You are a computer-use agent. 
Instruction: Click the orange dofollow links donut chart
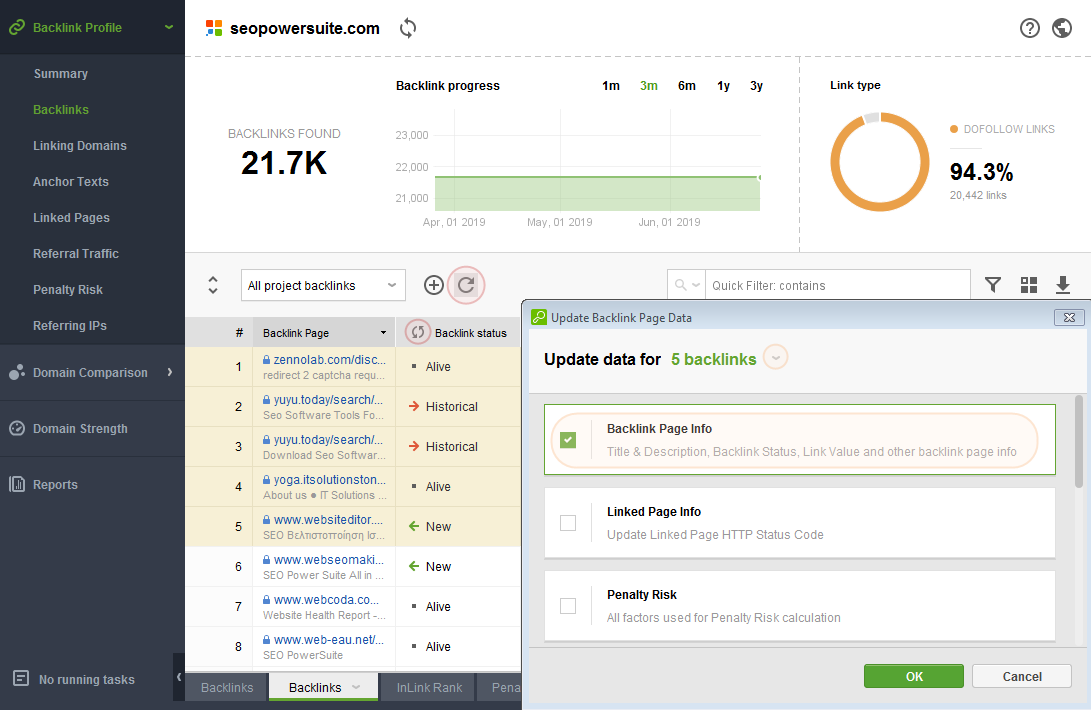pos(879,161)
